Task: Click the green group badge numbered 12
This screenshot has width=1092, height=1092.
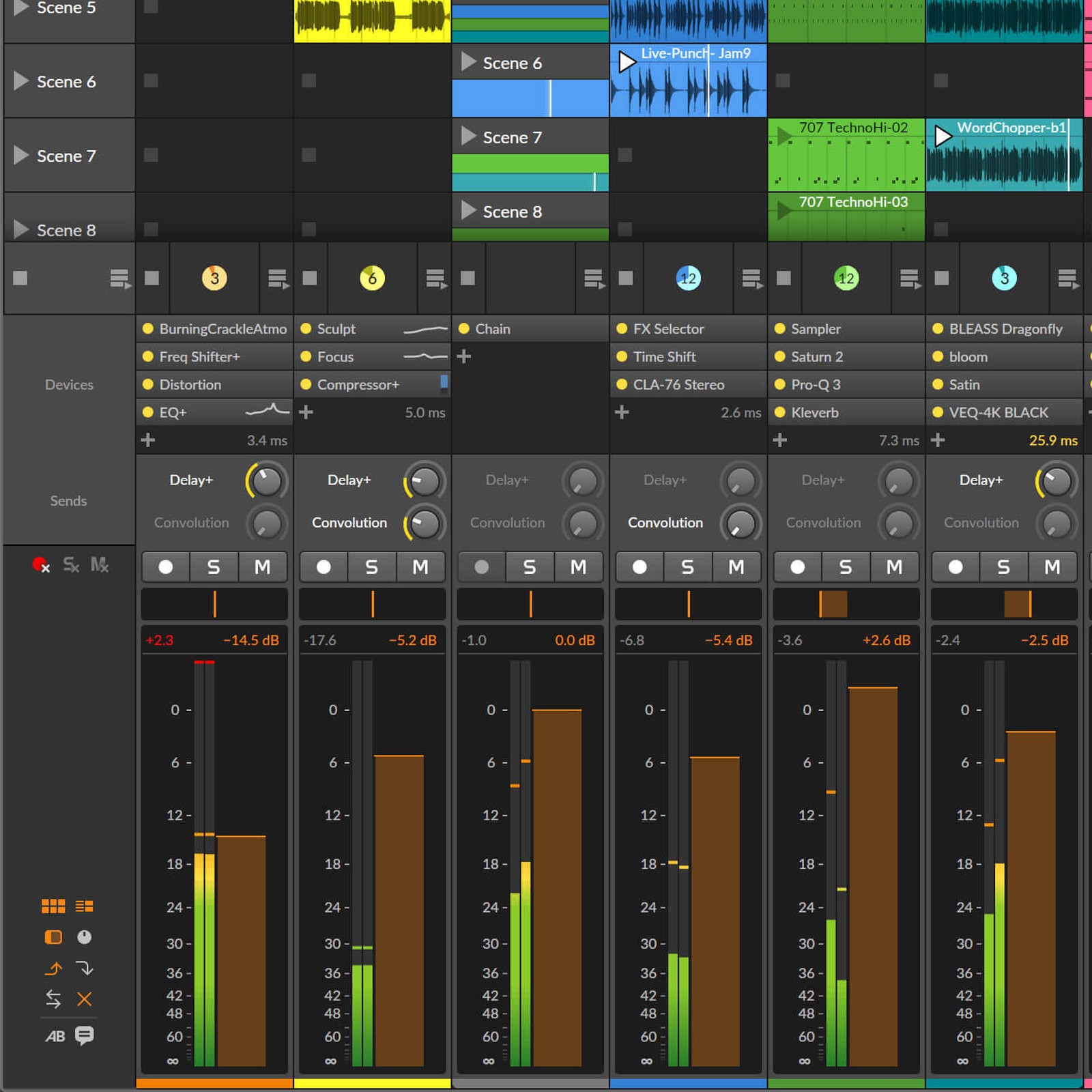Action: click(x=846, y=278)
